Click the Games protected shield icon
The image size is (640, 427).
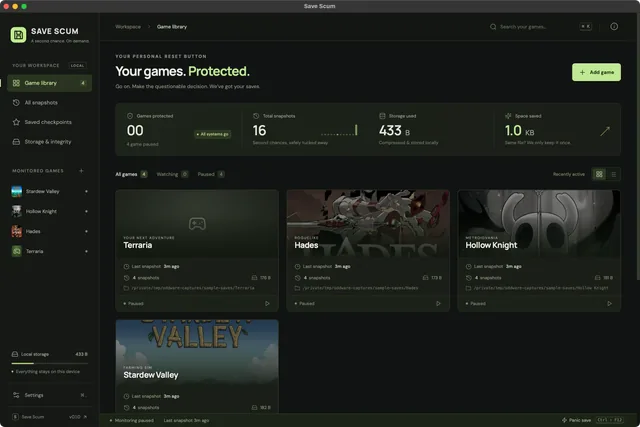coord(130,116)
